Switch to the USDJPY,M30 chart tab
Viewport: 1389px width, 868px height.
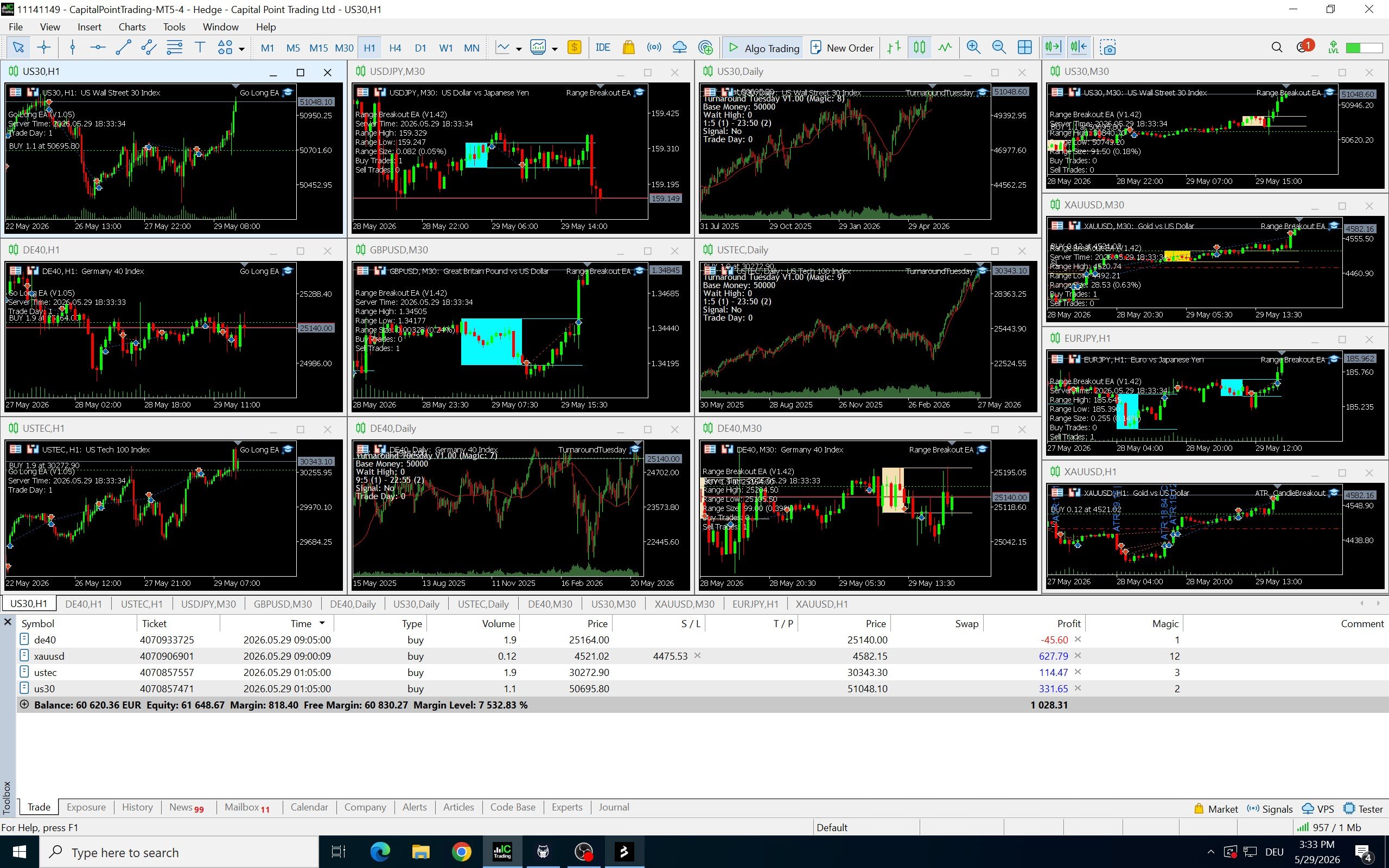pyautogui.click(x=208, y=604)
